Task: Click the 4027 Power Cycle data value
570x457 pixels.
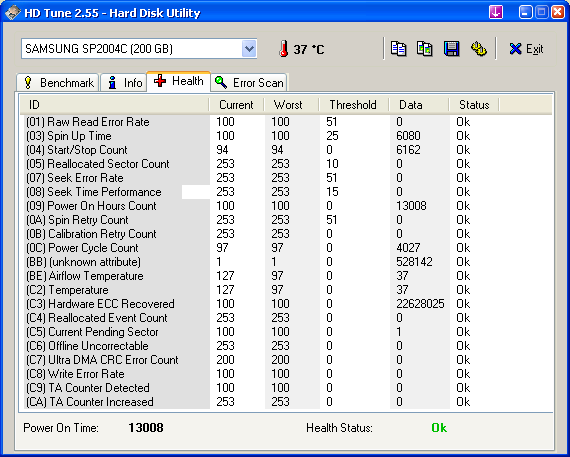Action: [408, 248]
